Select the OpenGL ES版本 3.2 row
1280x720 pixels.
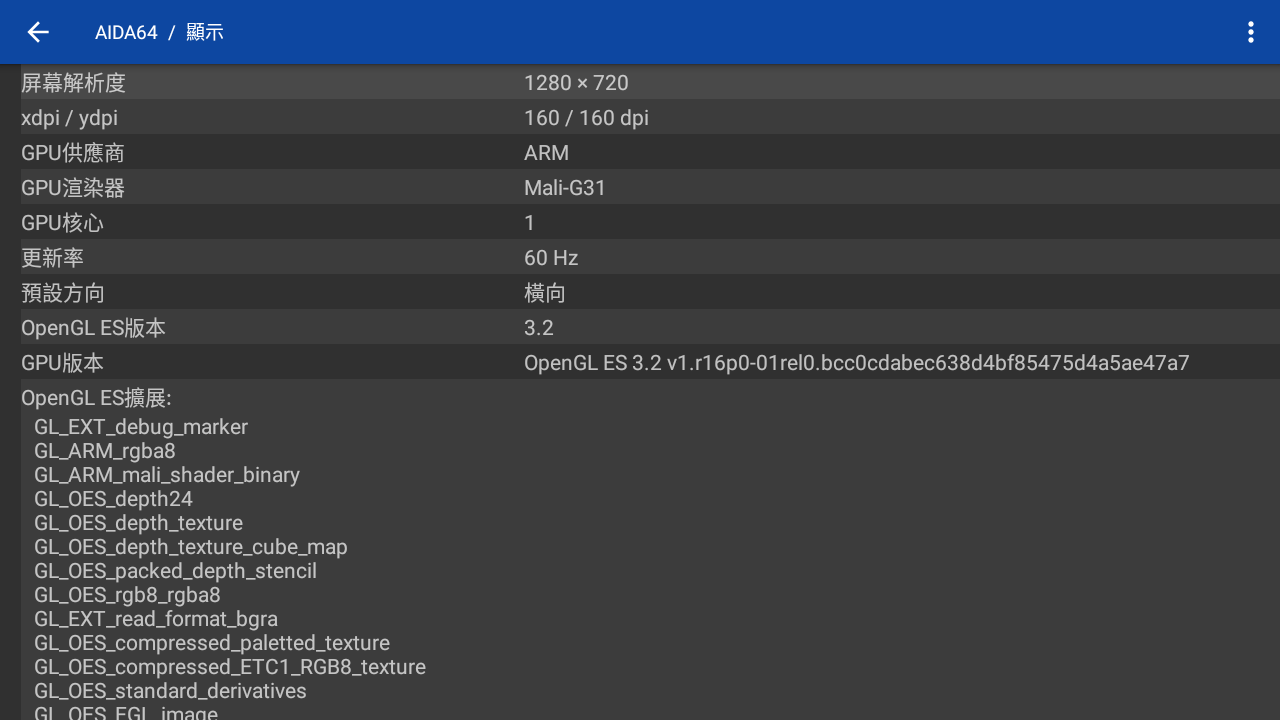[640, 328]
